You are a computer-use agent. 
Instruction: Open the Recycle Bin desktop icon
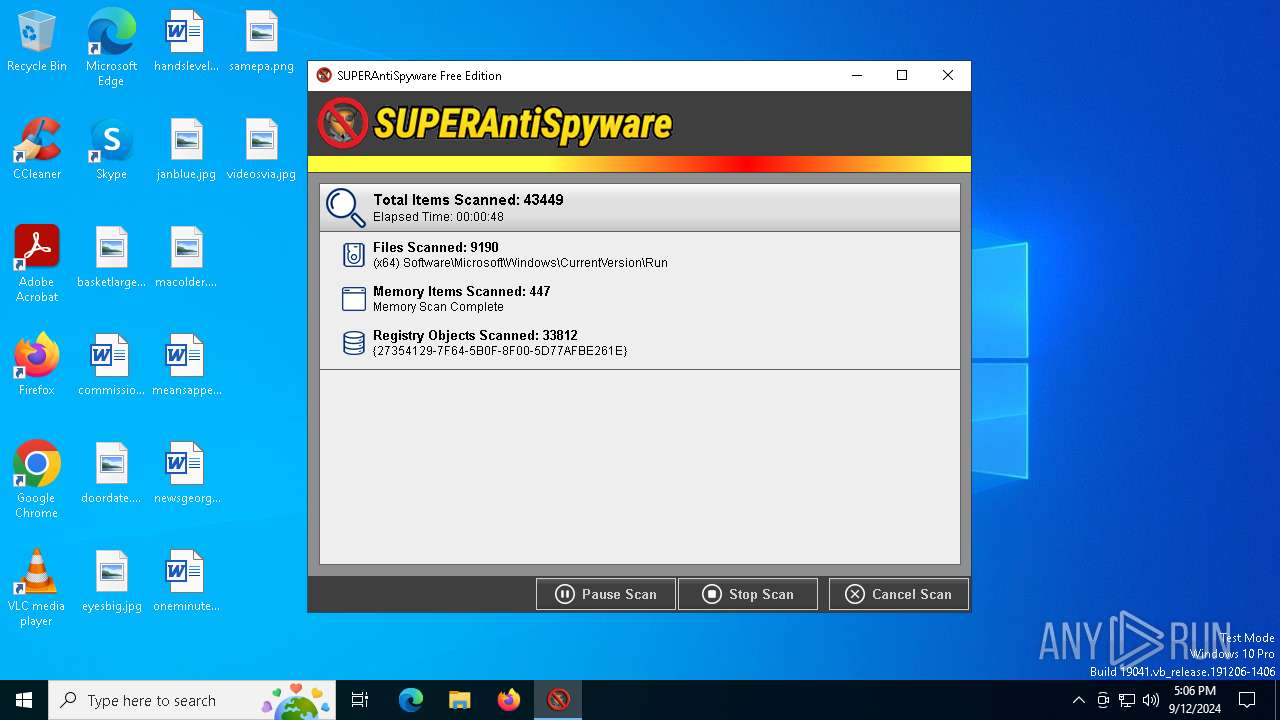37,42
